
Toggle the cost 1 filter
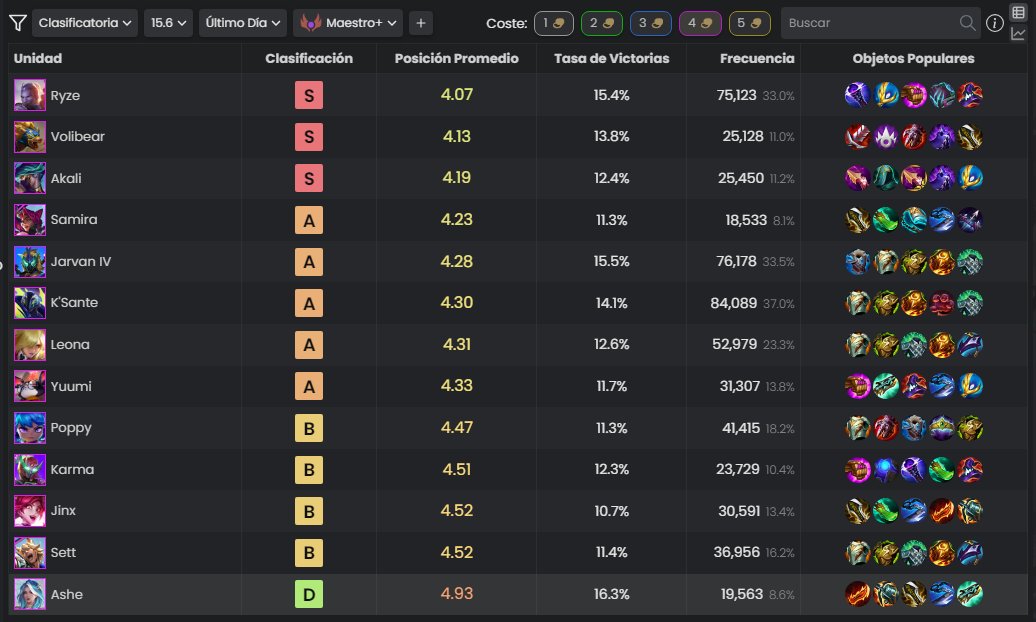click(x=554, y=23)
